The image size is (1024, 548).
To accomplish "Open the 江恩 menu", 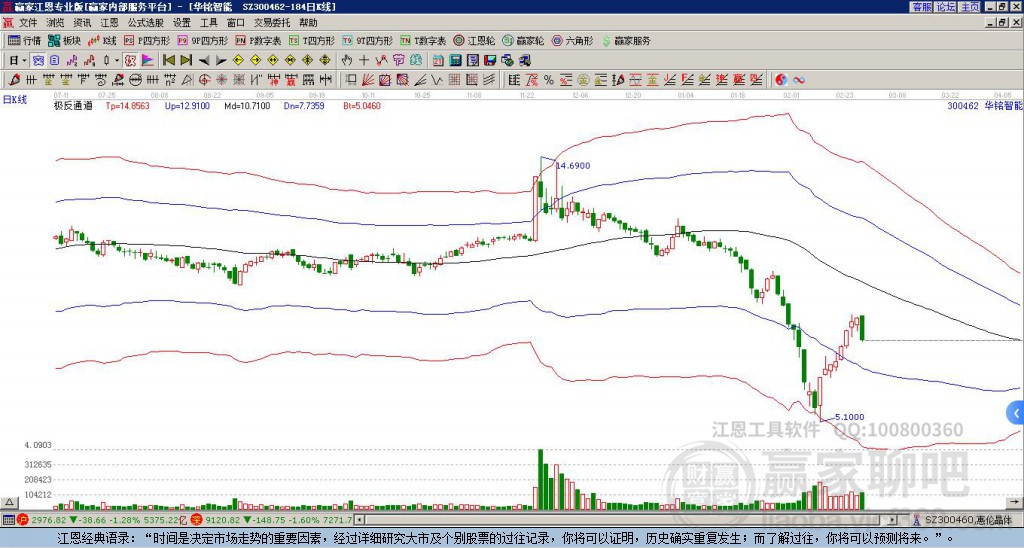I will point(109,23).
